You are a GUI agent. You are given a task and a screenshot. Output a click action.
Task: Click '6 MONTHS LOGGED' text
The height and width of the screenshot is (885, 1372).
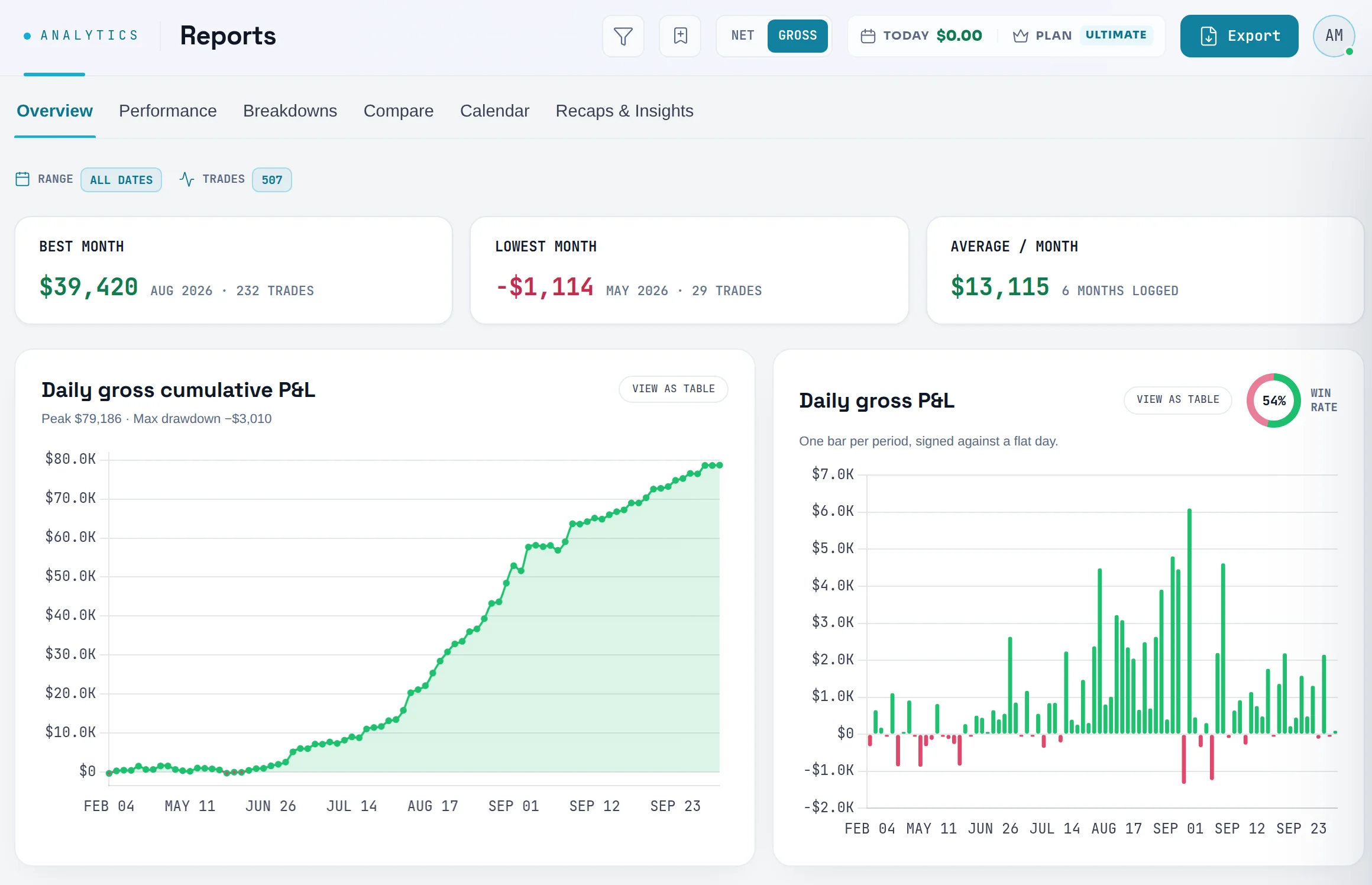coord(1119,291)
